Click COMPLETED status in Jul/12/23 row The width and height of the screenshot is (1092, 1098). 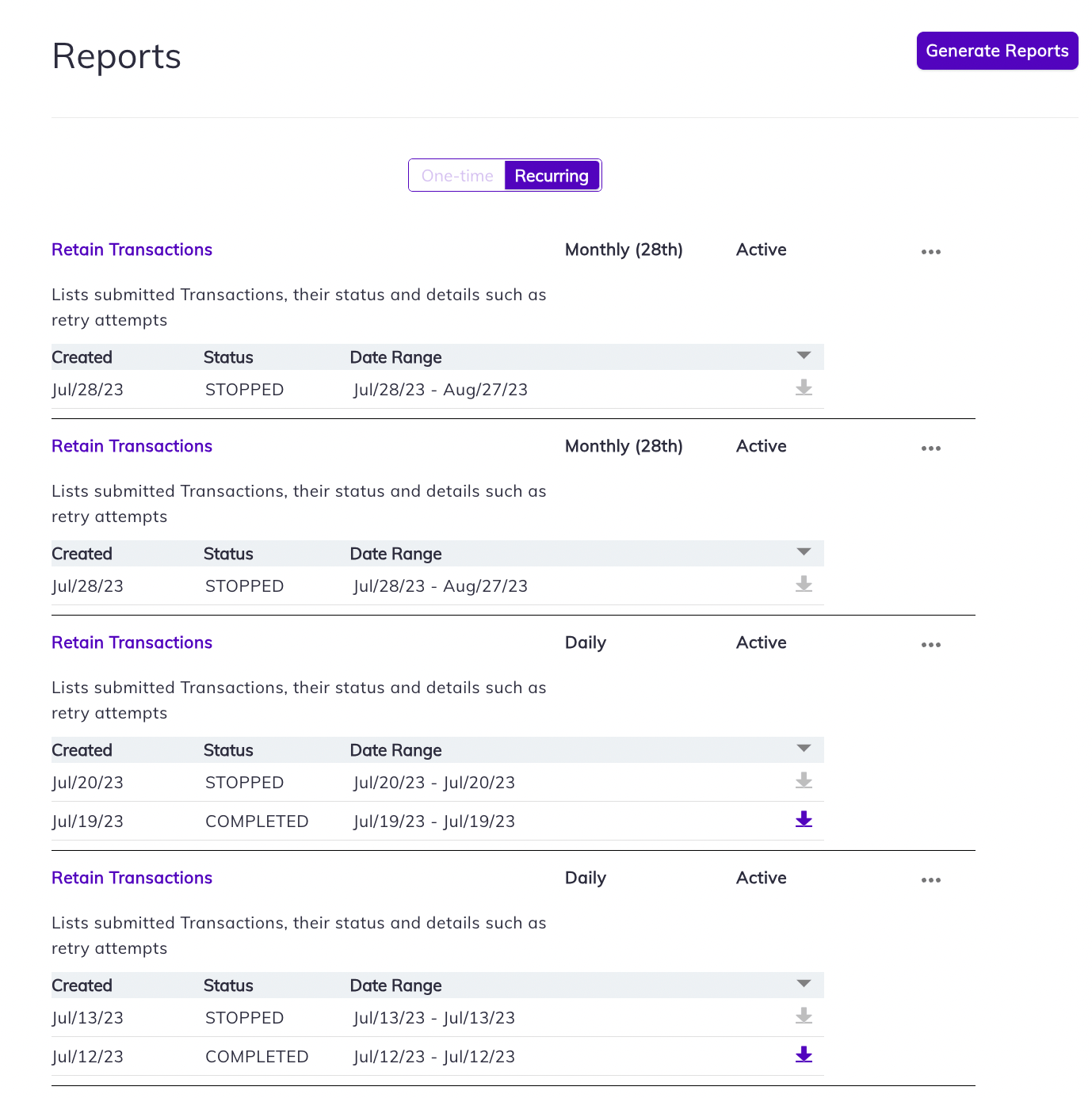point(257,1057)
